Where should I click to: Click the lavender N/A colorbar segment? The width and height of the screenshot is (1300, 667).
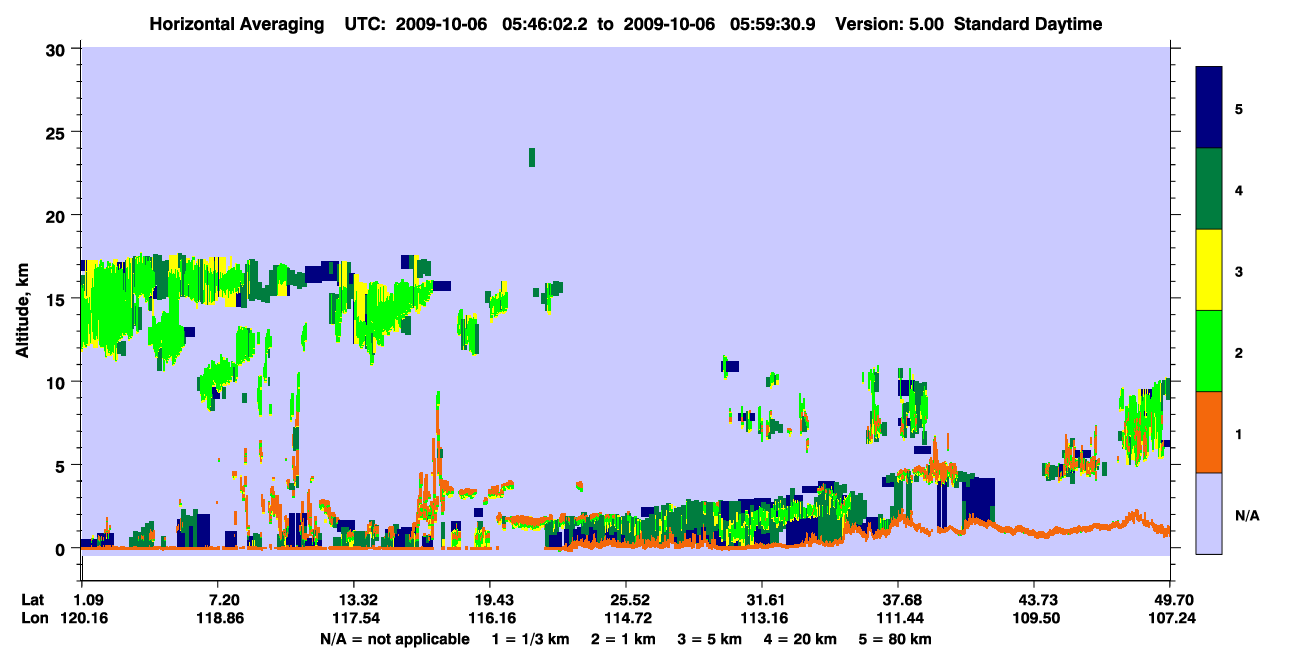point(1209,513)
